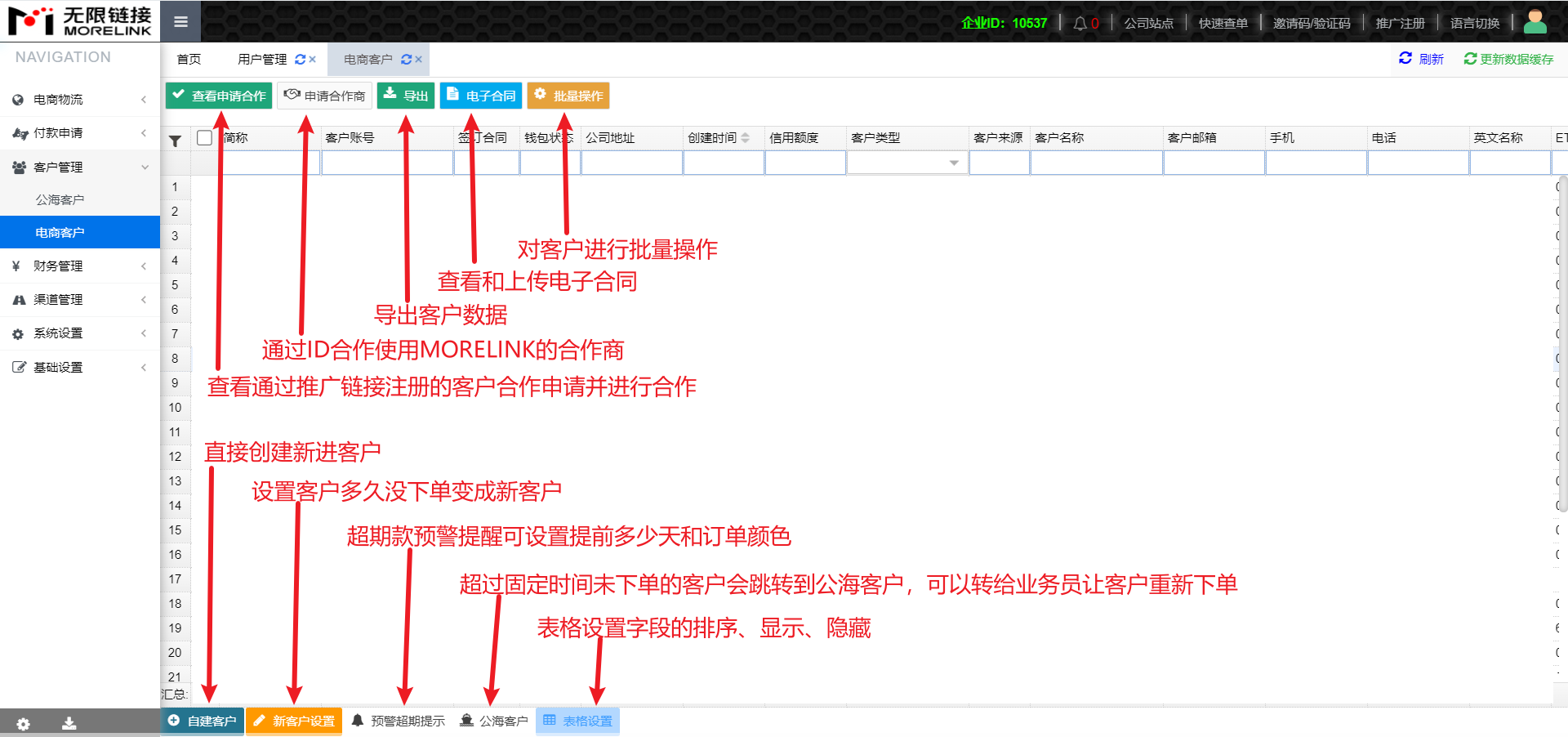Click the 客户账号 filter input field
Screen dimensions: 1568x737
tap(387, 163)
